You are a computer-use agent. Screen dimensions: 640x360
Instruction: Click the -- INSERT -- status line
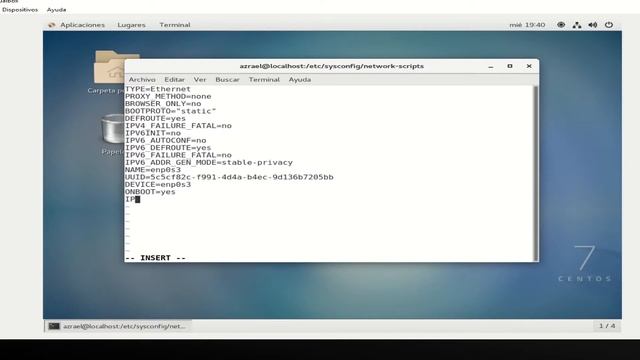pos(155,258)
